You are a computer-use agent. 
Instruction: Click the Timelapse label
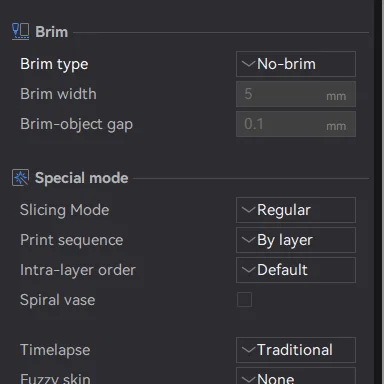(55, 350)
